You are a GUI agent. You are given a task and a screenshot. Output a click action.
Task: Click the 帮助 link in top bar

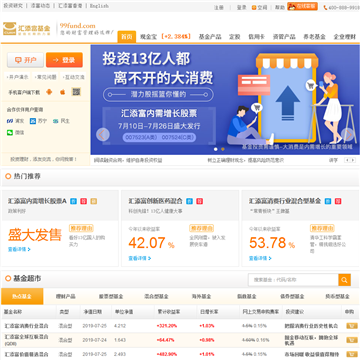pyautogui.click(x=280, y=7)
